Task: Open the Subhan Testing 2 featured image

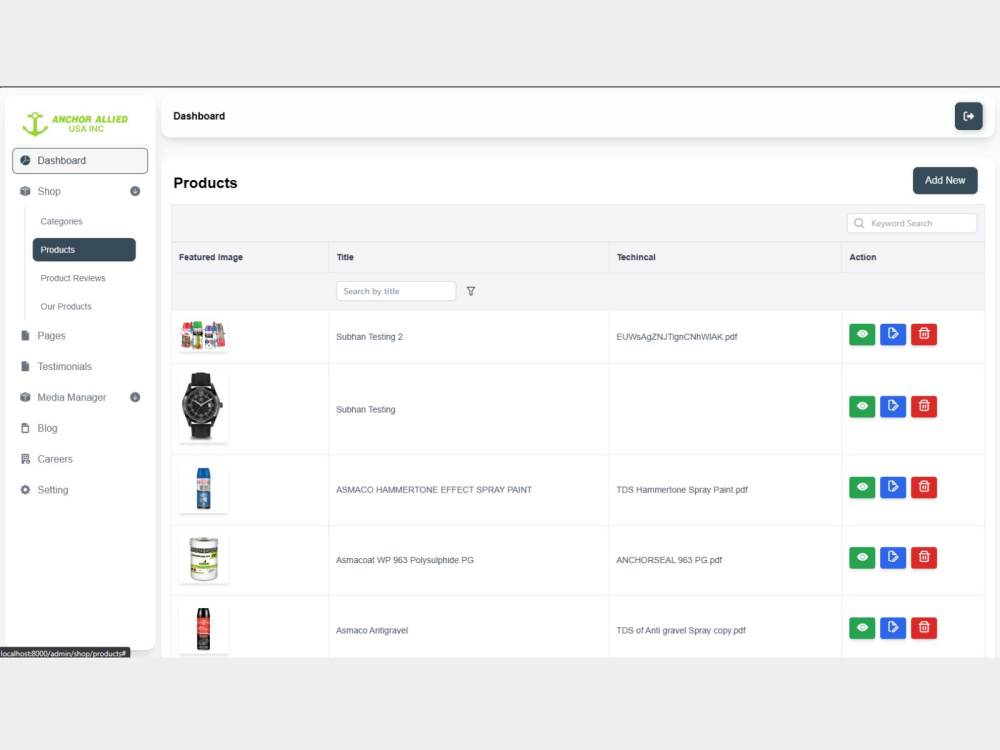Action: click(x=203, y=335)
